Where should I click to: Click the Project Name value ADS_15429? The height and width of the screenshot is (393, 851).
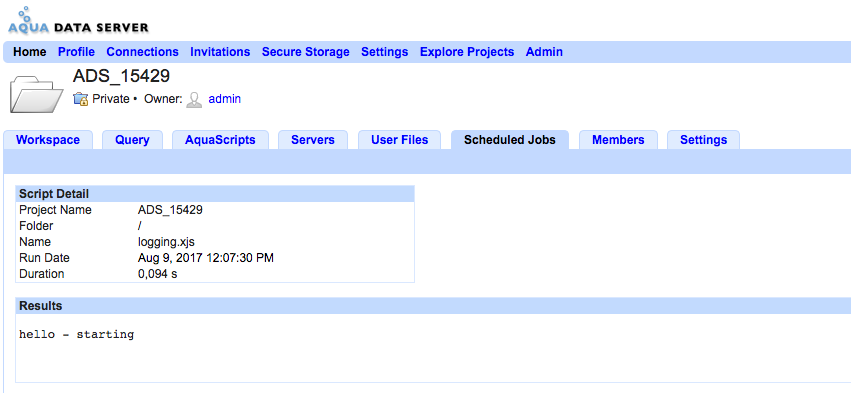(170, 210)
